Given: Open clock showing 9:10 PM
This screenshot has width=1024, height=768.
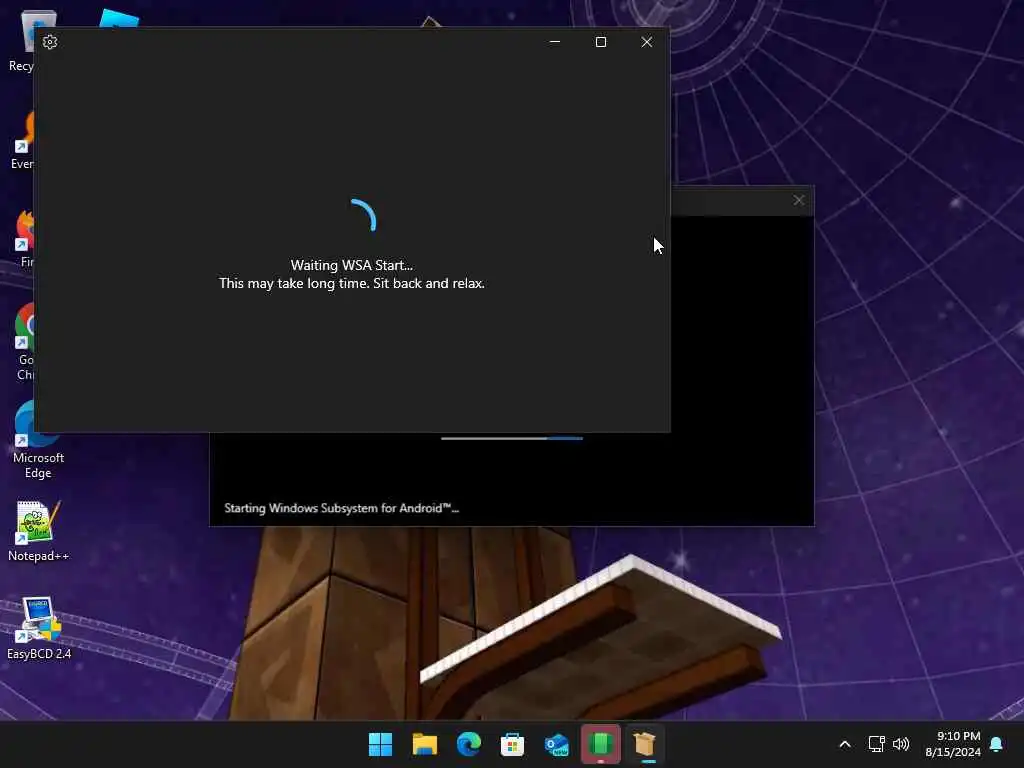Looking at the screenshot, I should point(953,744).
